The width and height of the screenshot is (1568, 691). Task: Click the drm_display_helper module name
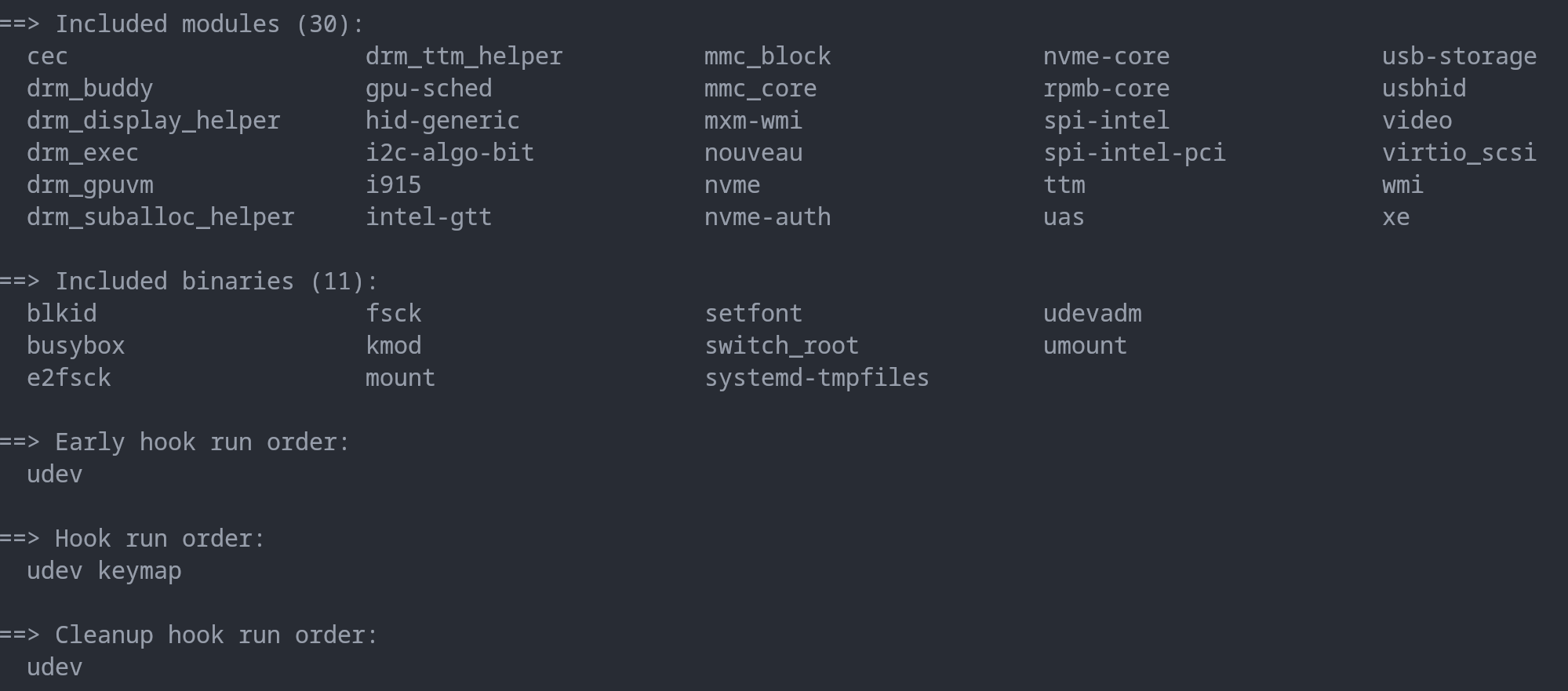point(153,121)
